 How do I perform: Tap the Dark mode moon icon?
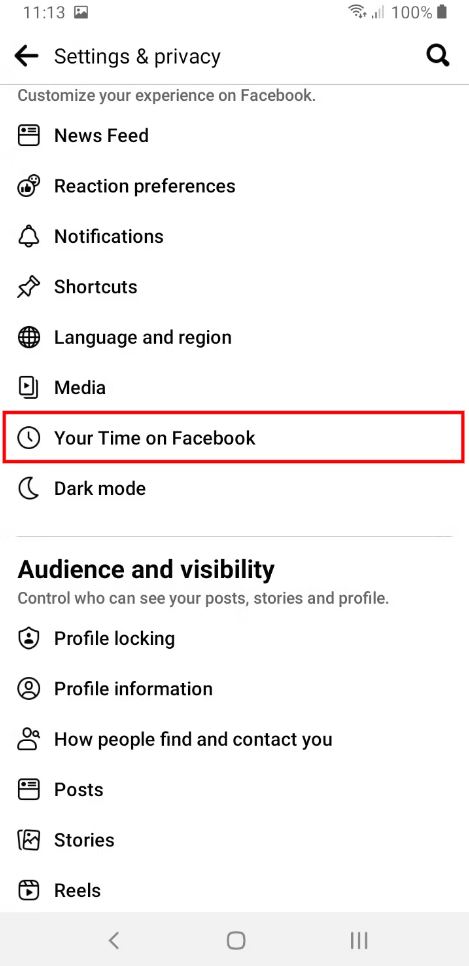pos(28,489)
